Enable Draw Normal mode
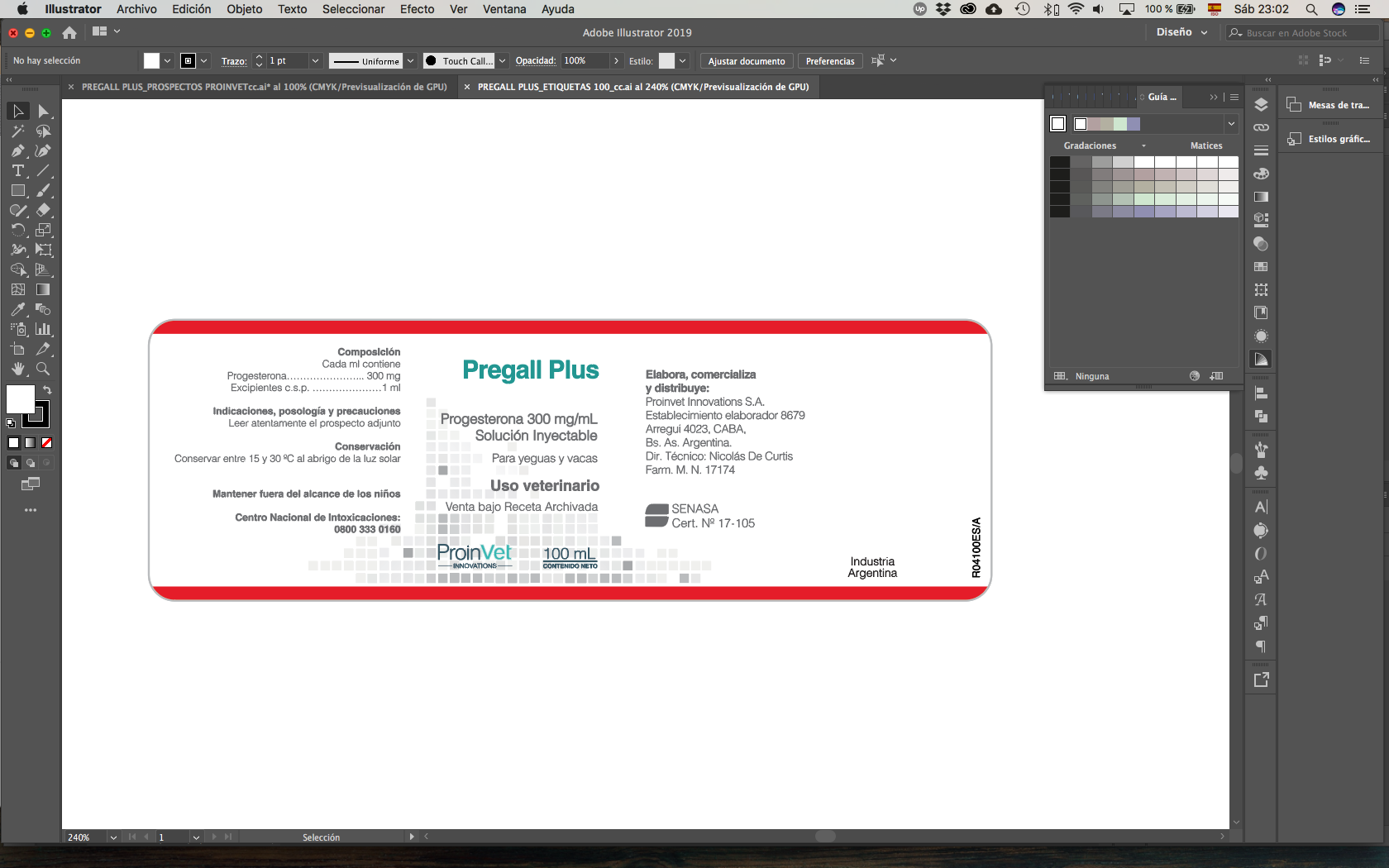The height and width of the screenshot is (868, 1389). [x=13, y=463]
